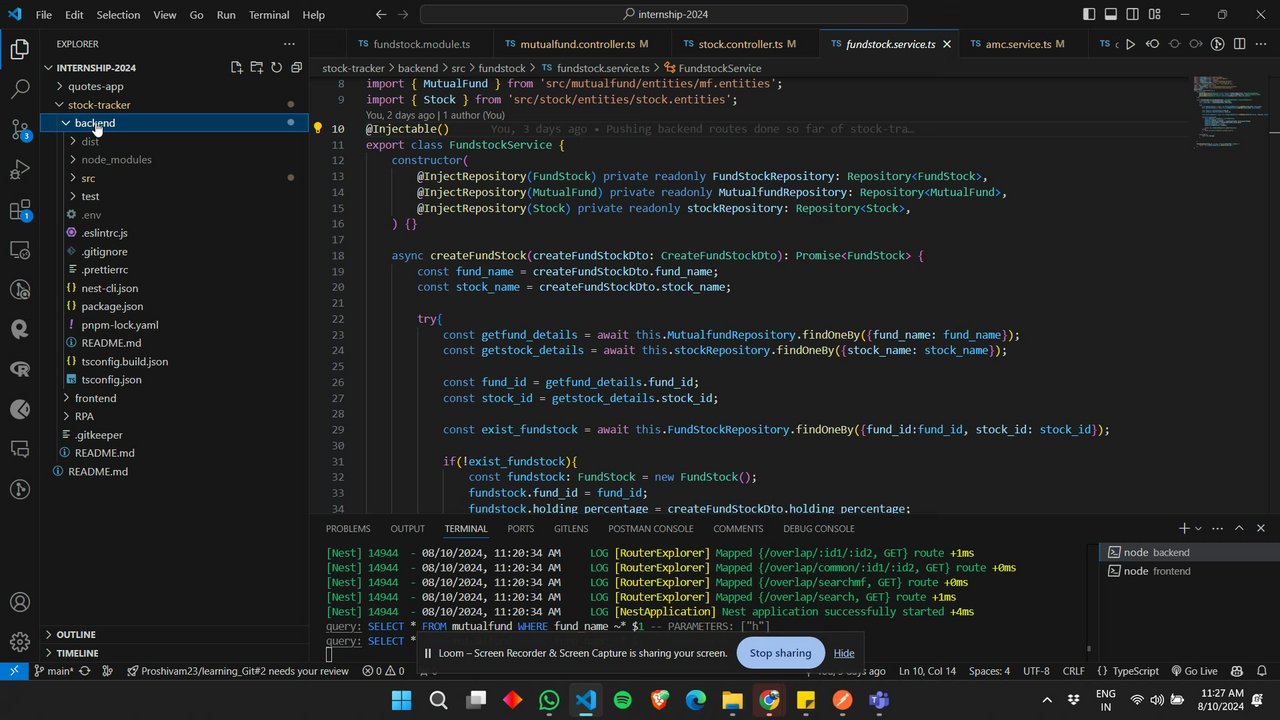
Task: Toggle the bottom panel layout button
Action: click(x=1111, y=15)
